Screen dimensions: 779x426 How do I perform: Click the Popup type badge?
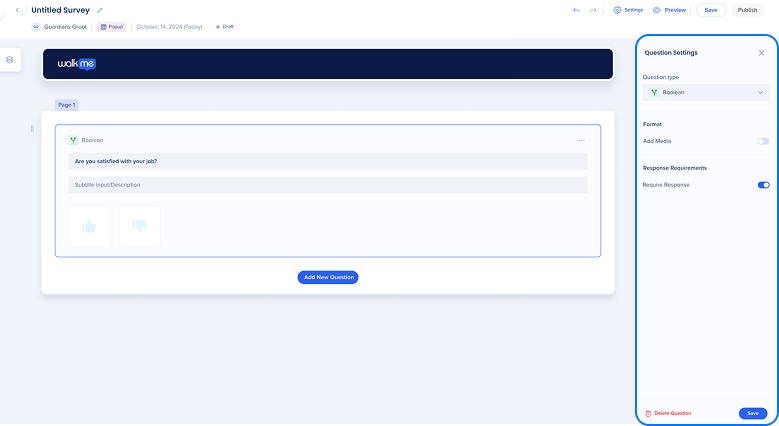(x=112, y=27)
